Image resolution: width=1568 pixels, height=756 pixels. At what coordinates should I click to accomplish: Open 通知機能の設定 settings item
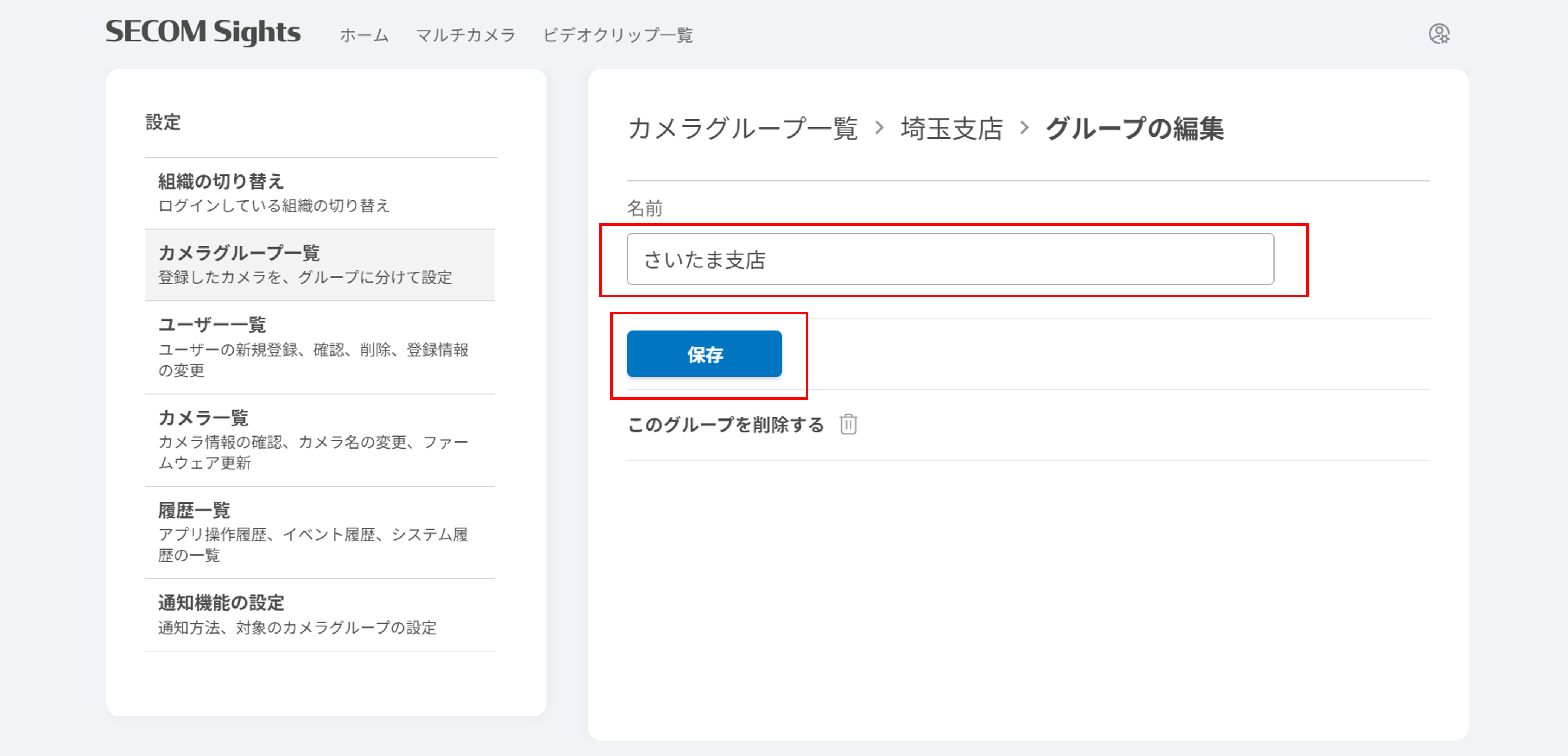pos(319,615)
